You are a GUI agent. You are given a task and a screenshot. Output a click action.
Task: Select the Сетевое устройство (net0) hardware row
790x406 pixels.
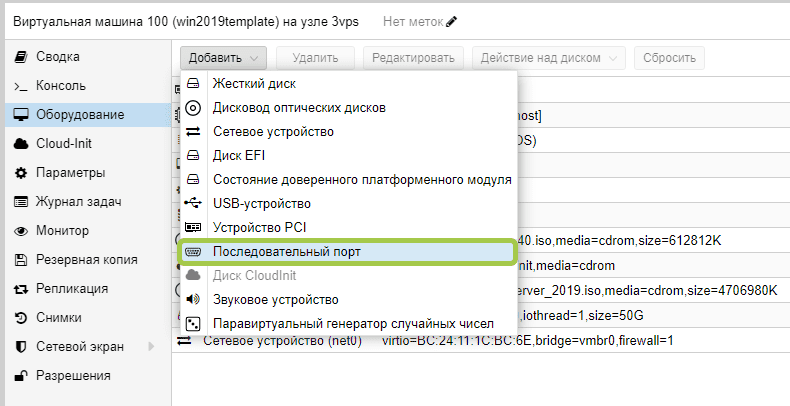coord(481,341)
